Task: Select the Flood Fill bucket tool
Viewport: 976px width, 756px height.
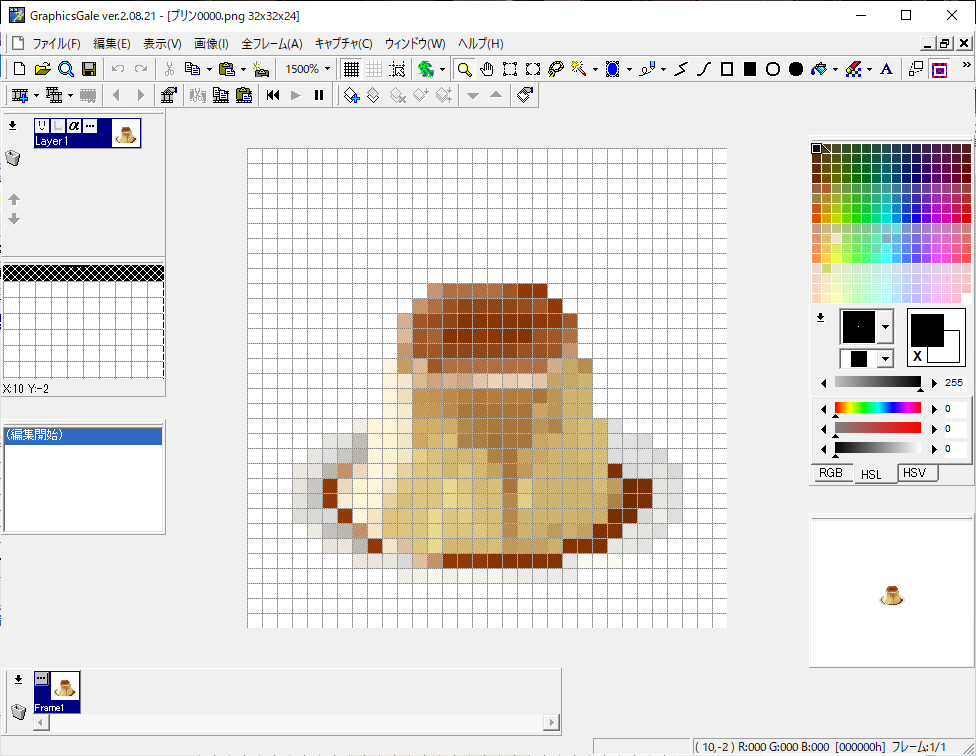Action: 819,69
